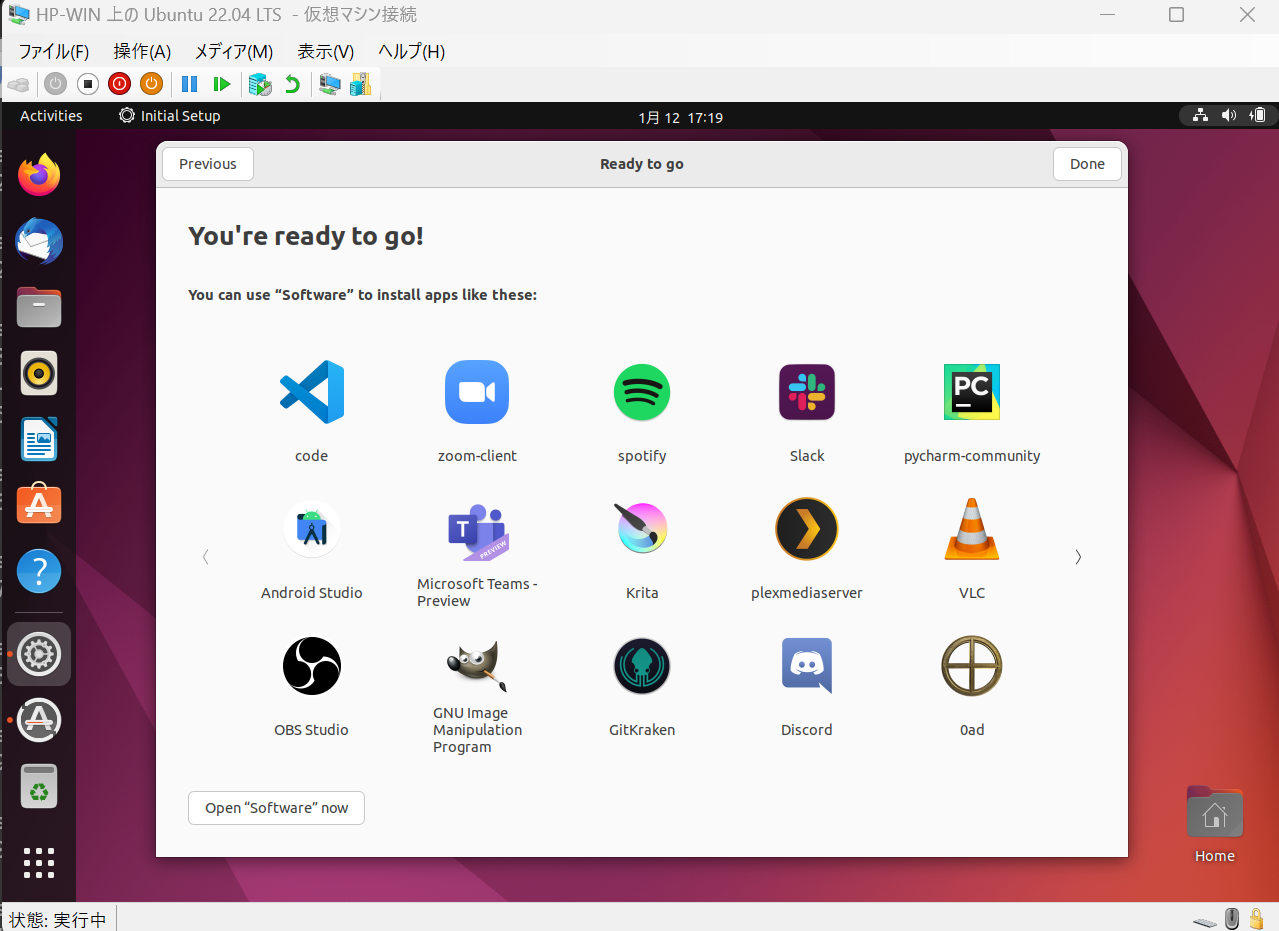
Task: Select the Discord app icon
Action: point(807,666)
